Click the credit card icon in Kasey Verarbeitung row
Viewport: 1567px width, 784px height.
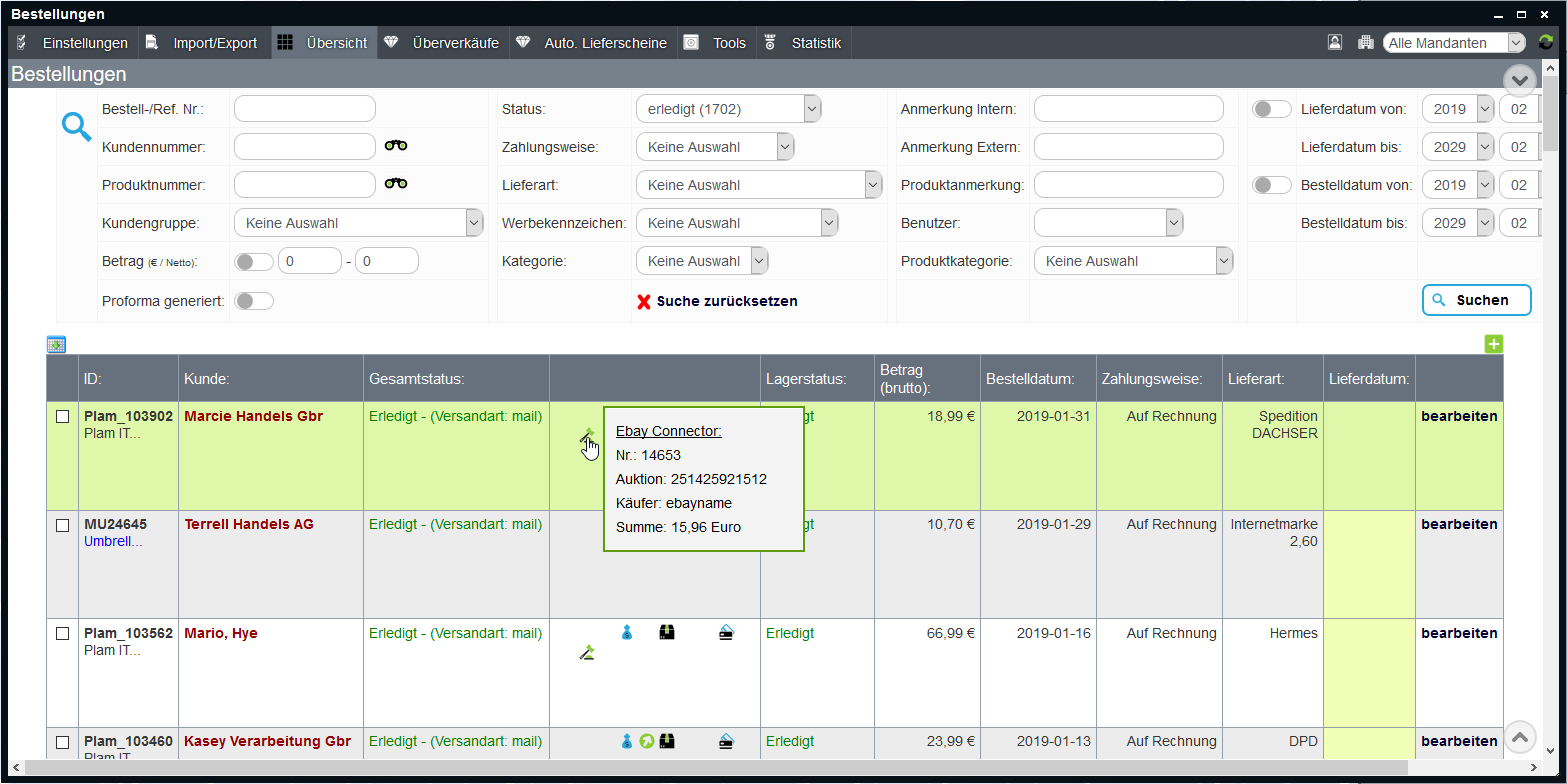click(x=726, y=741)
